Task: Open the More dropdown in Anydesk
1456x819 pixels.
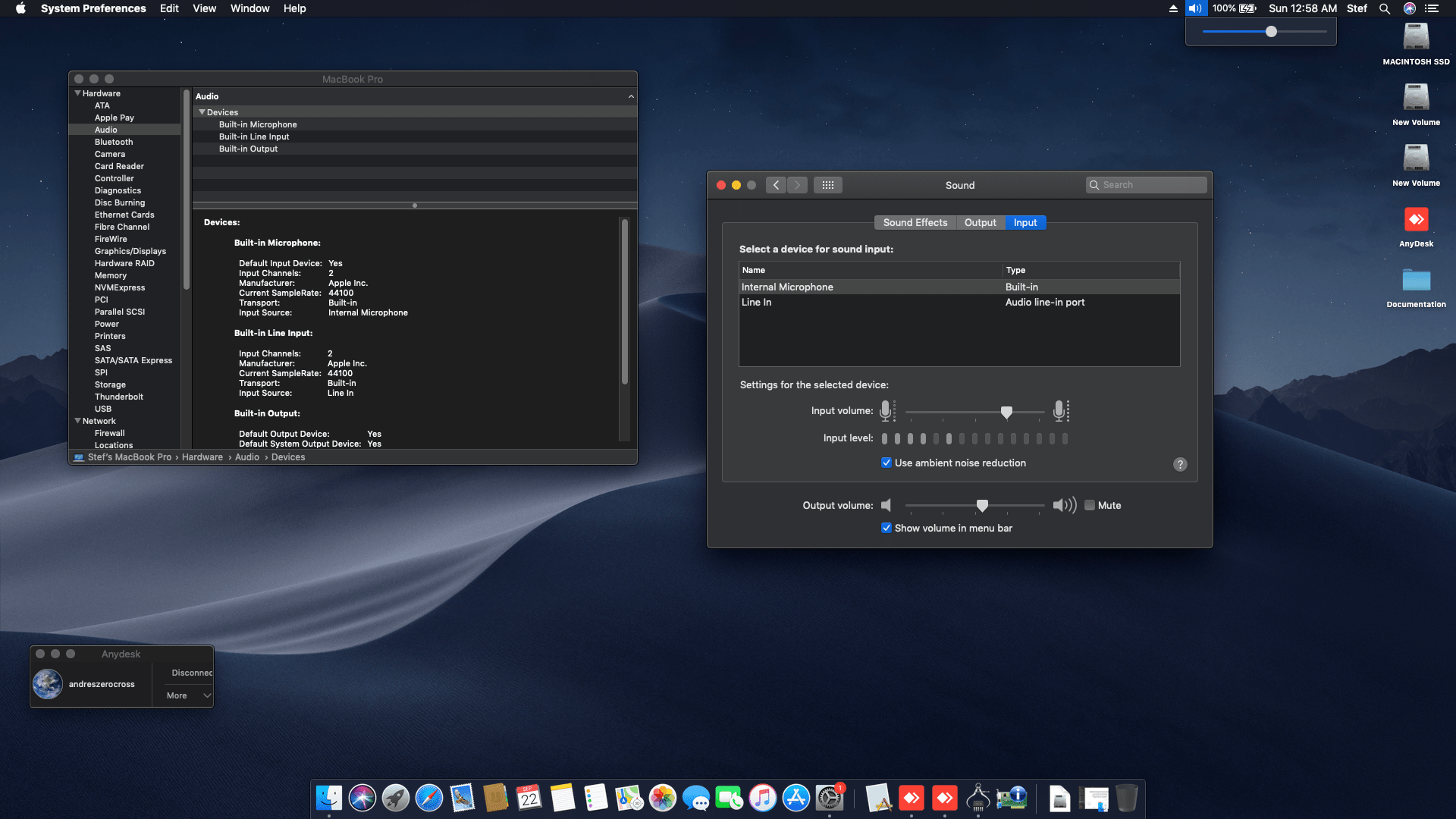Action: click(188, 695)
